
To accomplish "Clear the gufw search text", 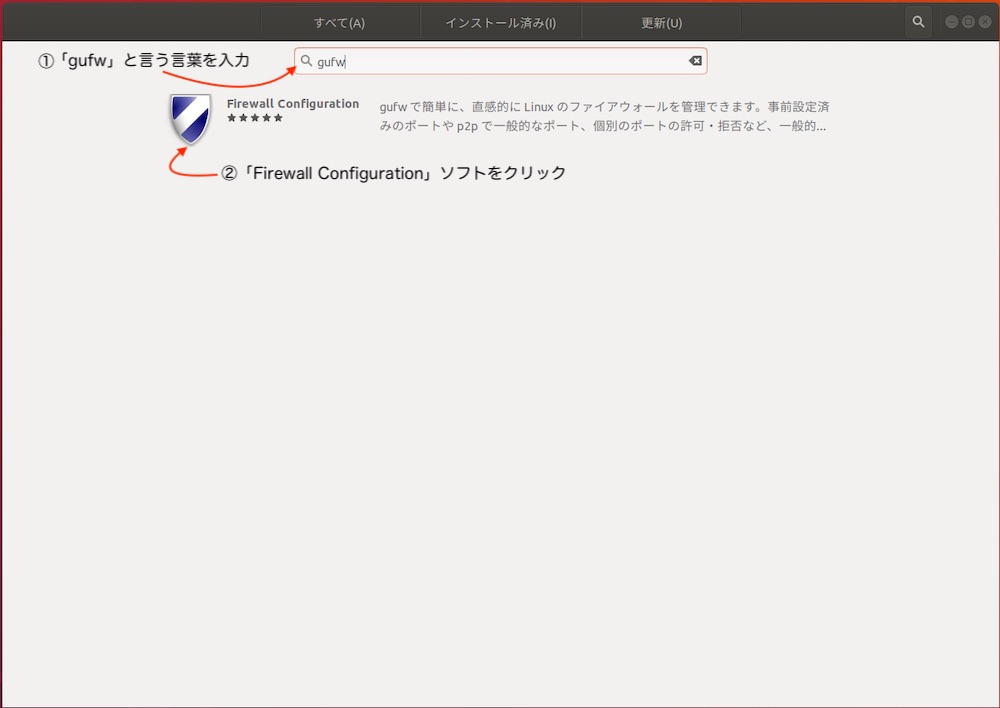I will [695, 61].
